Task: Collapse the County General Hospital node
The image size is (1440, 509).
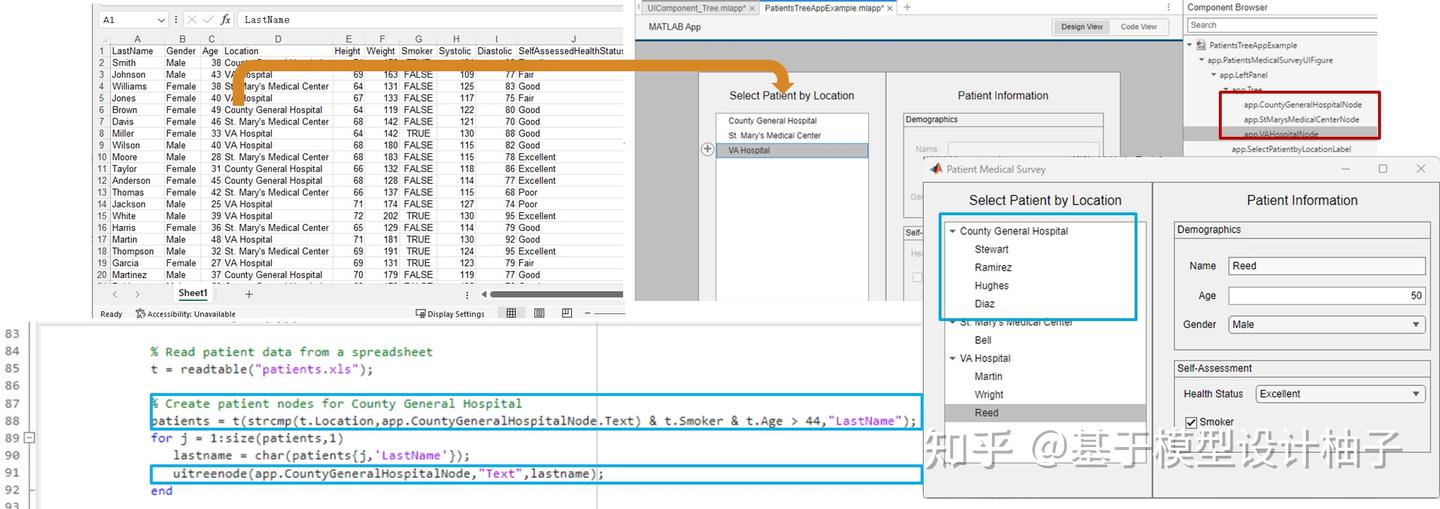Action: (x=952, y=231)
